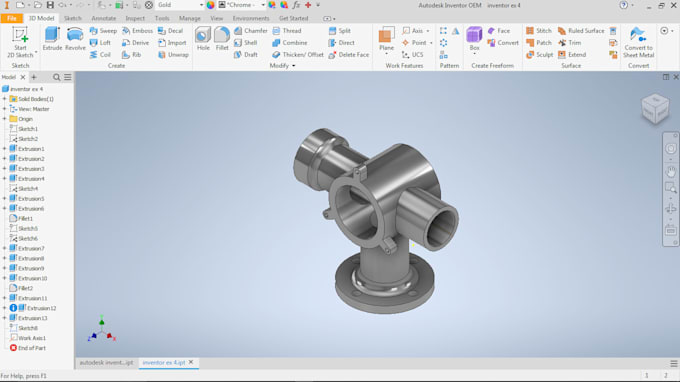Select the Fillet tool
680x382 pixels.
[222, 39]
